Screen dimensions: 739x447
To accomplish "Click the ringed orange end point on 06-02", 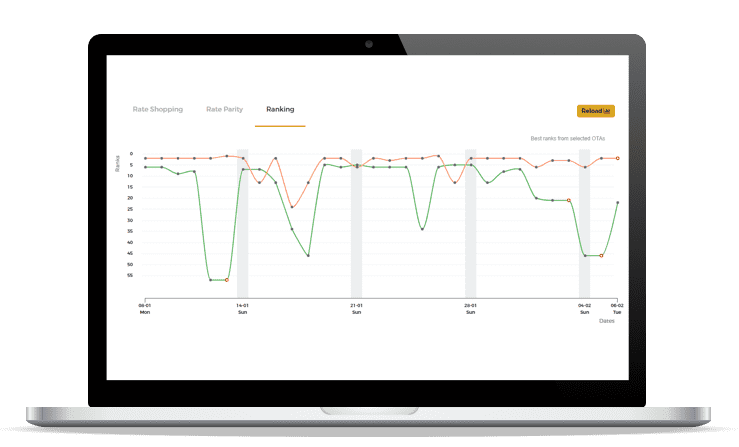I will [617, 158].
